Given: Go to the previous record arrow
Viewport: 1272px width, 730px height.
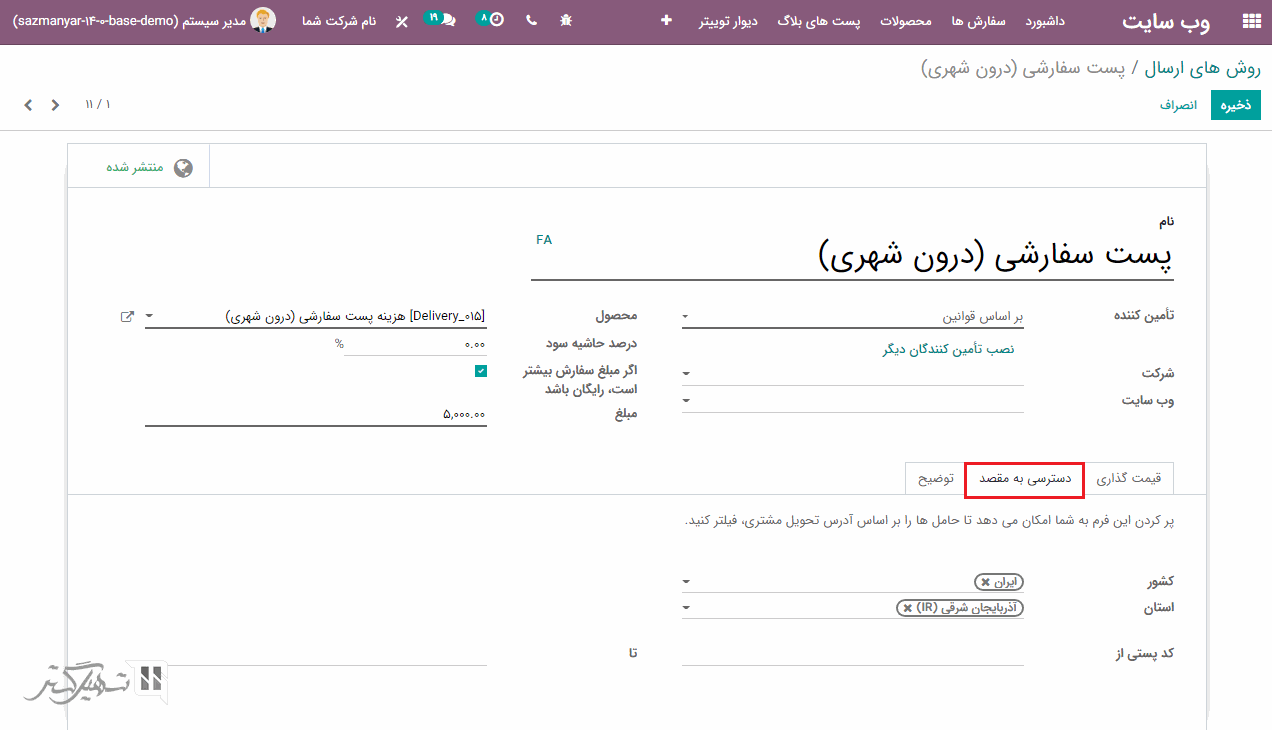Looking at the screenshot, I should click(56, 105).
